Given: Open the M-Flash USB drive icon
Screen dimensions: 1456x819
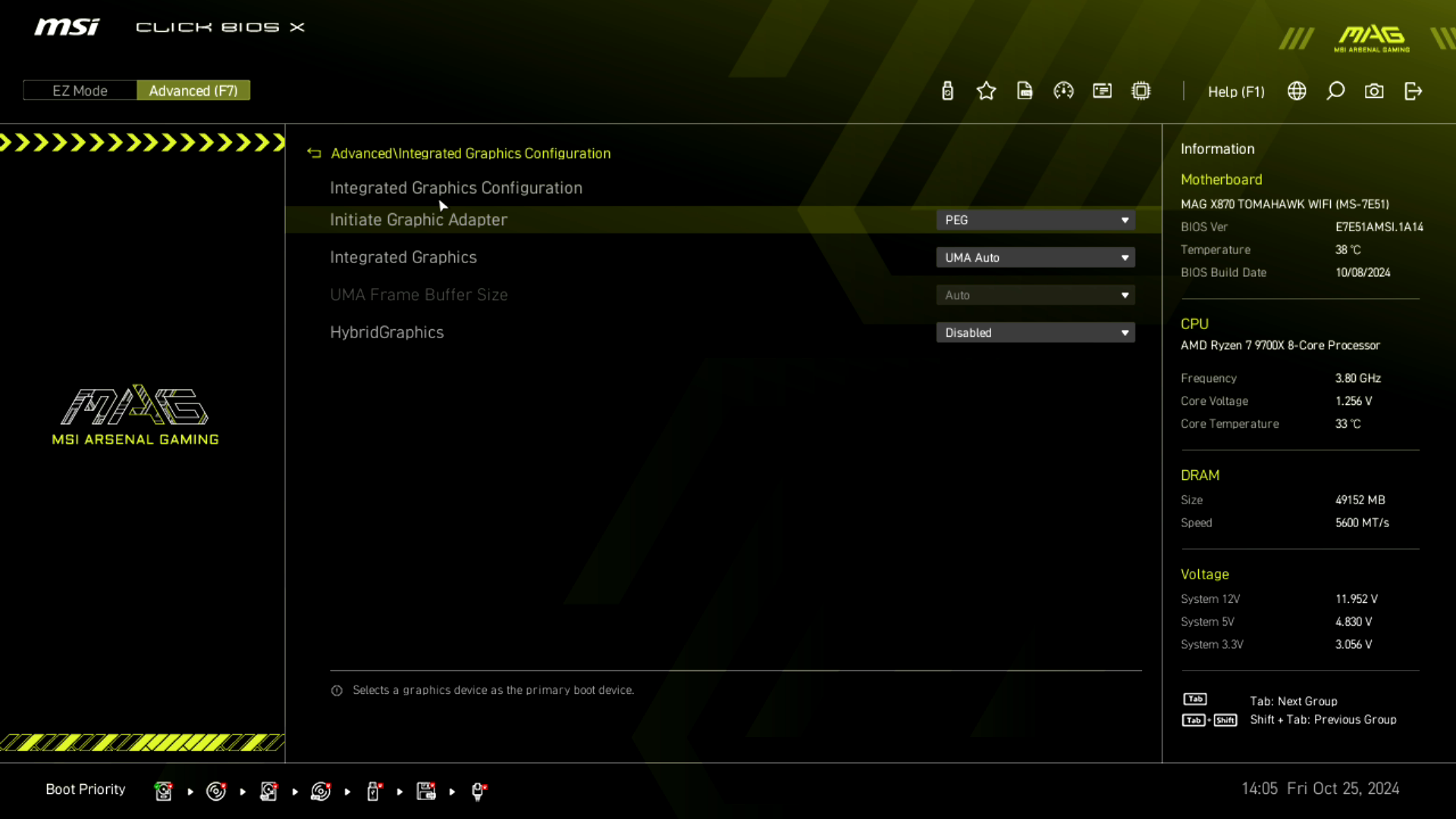Looking at the screenshot, I should 947,91.
